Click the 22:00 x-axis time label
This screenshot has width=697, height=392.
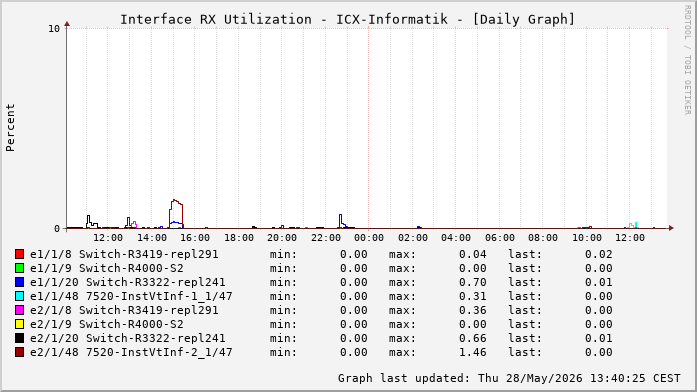[326, 238]
